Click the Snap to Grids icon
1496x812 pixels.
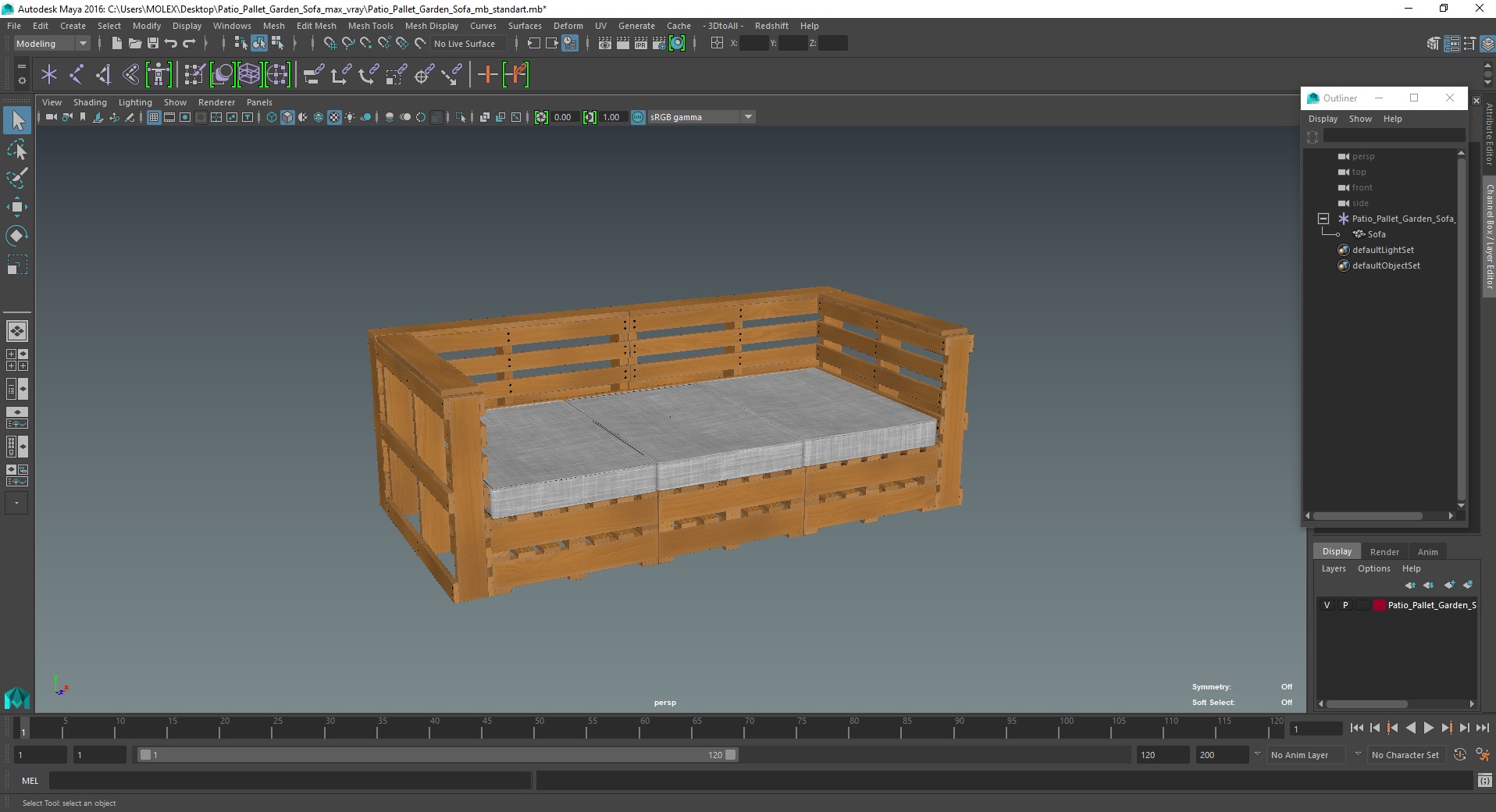329,44
